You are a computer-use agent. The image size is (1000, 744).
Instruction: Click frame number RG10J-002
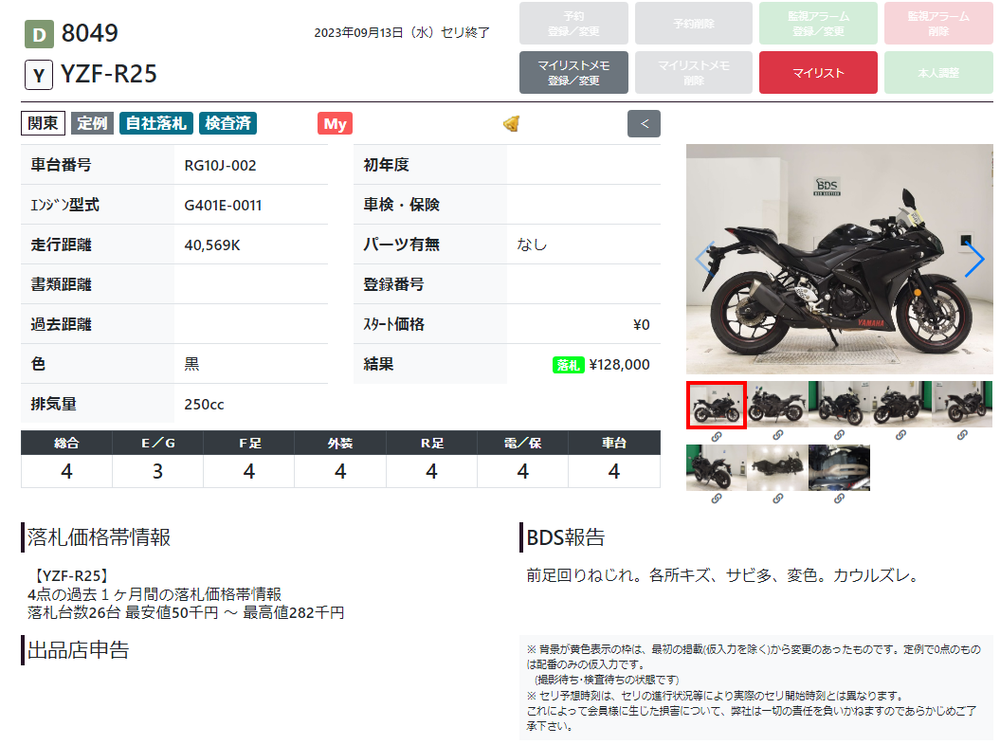(220, 166)
